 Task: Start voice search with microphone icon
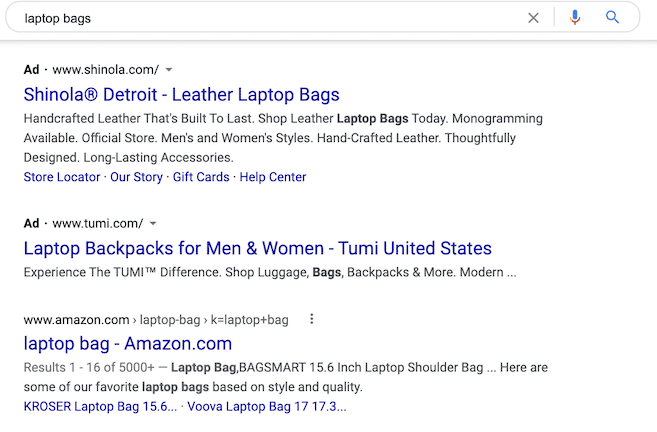(x=574, y=18)
